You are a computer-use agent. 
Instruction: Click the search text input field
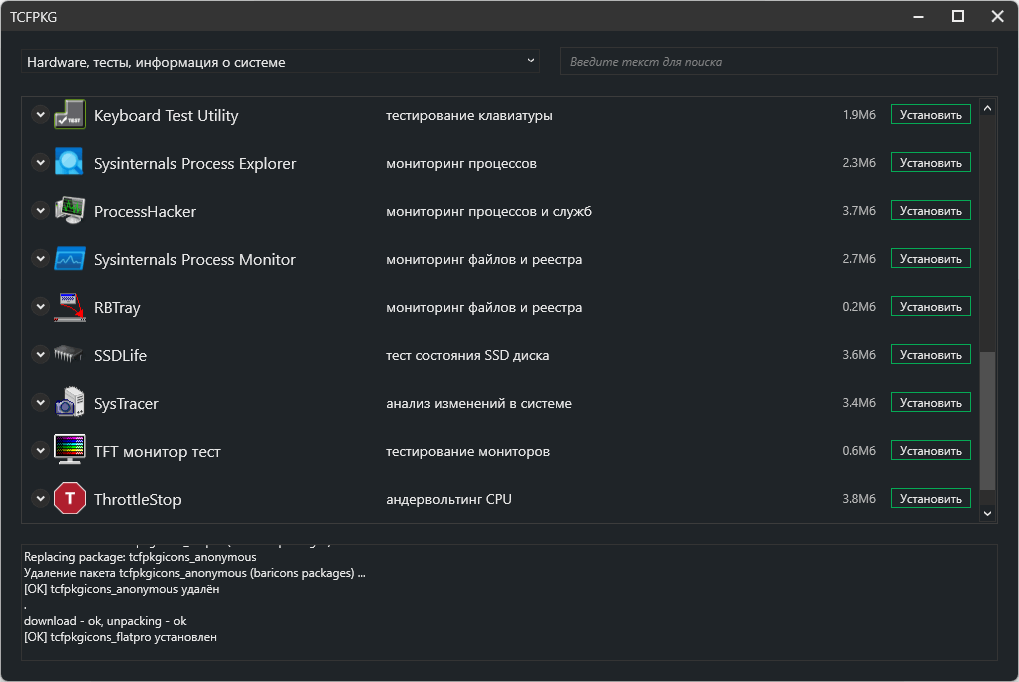[778, 62]
